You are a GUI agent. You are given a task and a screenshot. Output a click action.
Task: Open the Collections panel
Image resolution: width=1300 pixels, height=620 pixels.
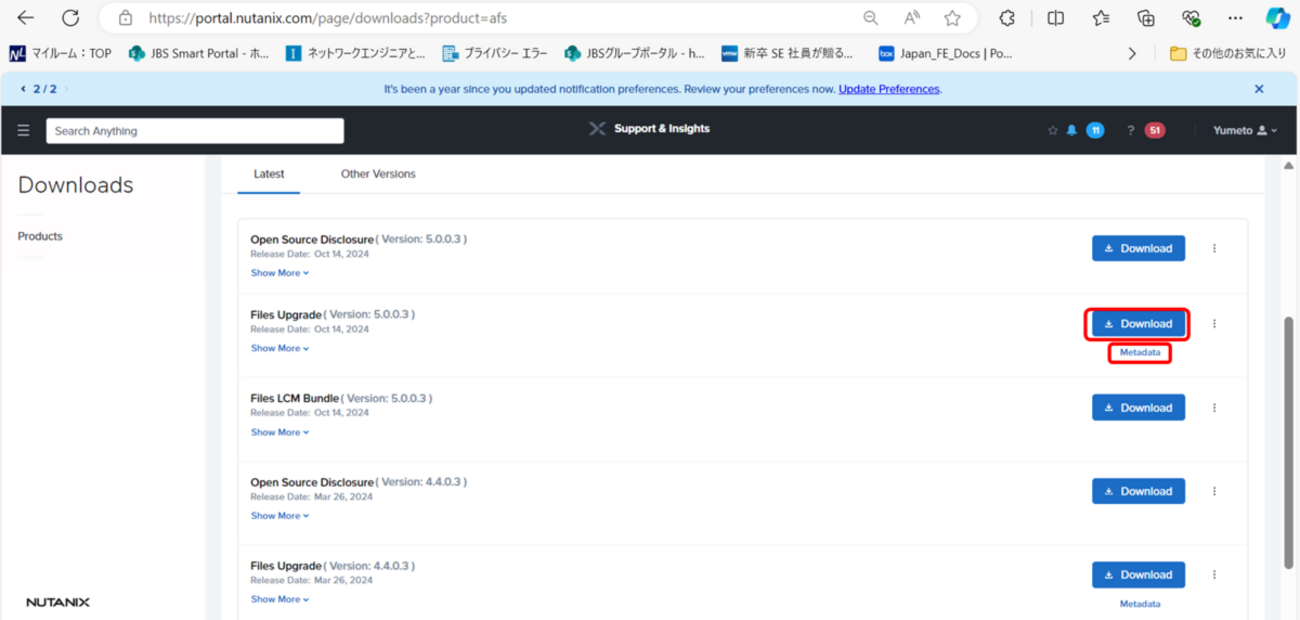[1146, 18]
